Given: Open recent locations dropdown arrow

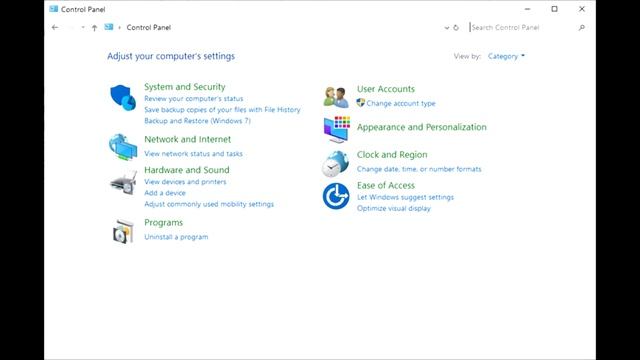Looking at the screenshot, I should coord(83,27).
